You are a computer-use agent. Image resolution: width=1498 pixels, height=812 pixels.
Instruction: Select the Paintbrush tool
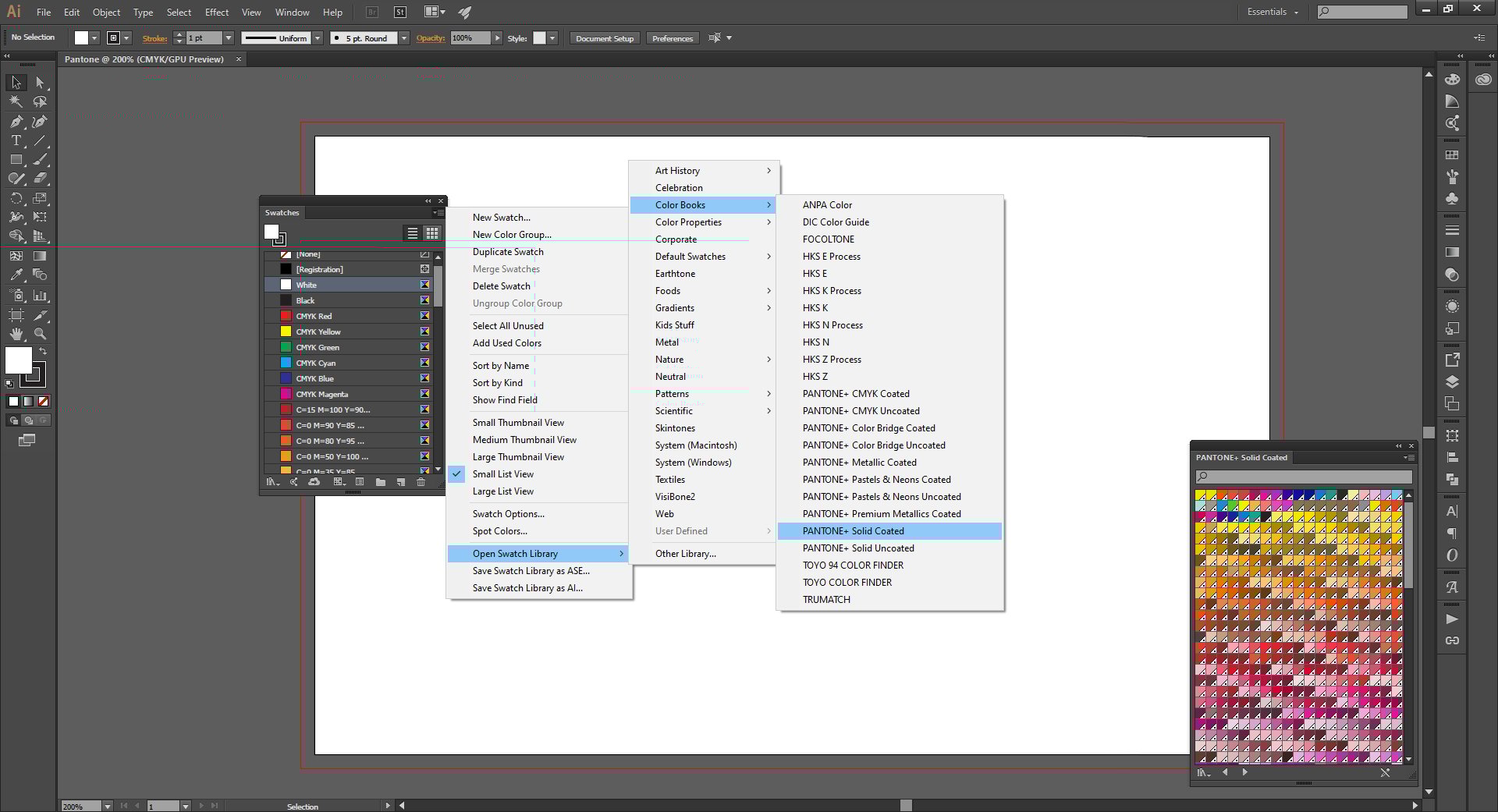(40, 159)
